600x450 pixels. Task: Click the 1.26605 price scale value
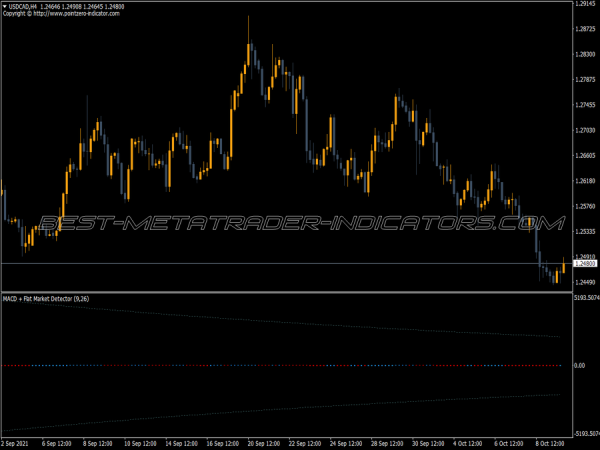[585, 156]
